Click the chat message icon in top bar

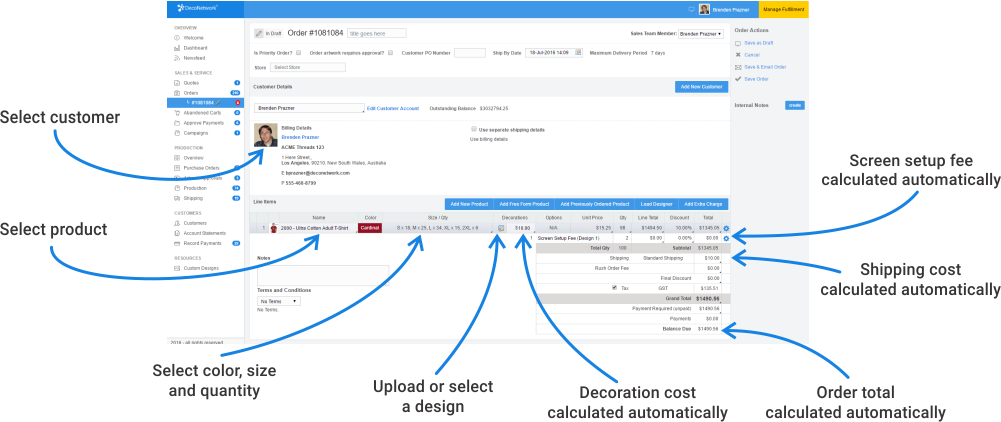[x=692, y=9]
